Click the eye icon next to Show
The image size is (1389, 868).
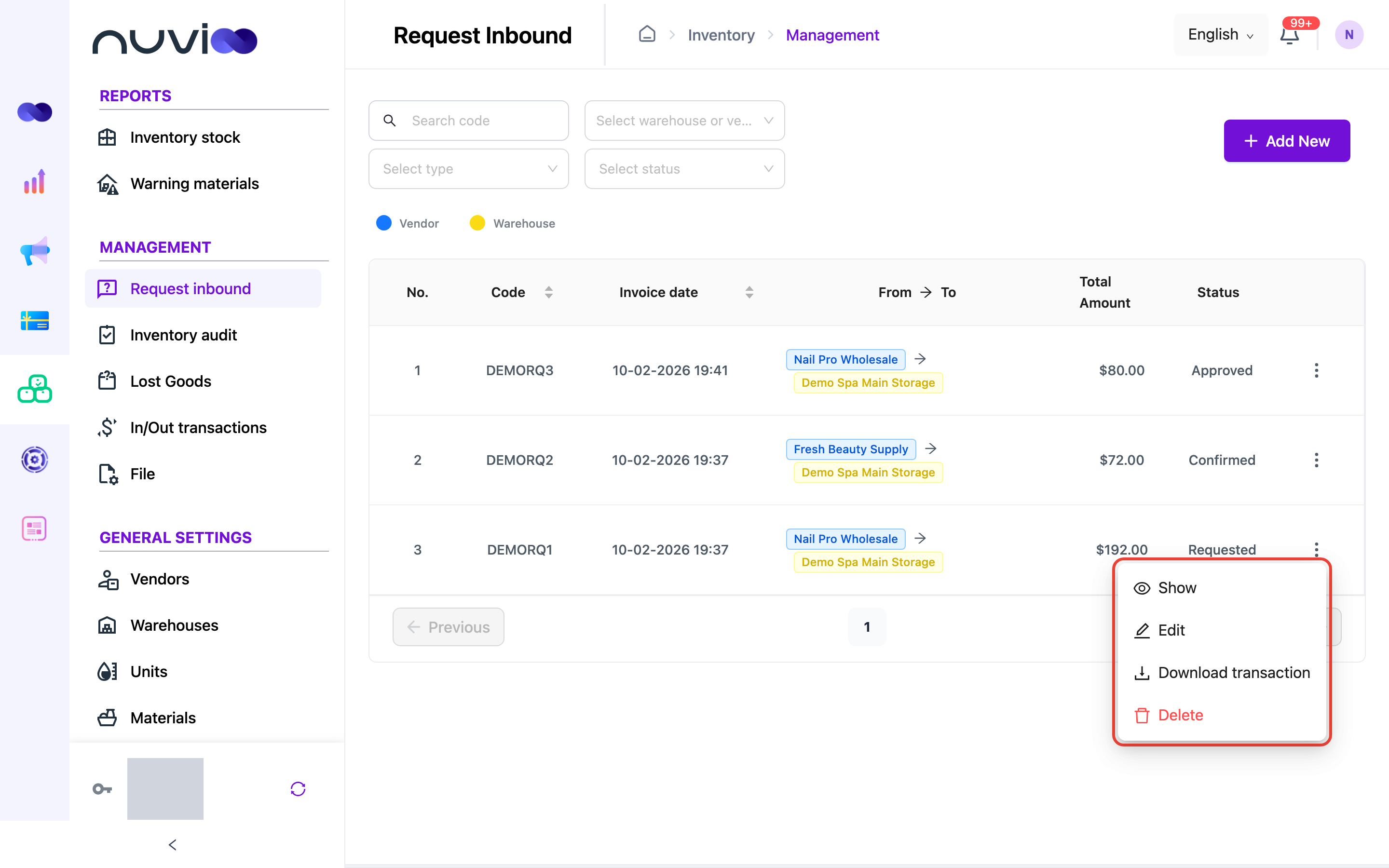pos(1142,588)
